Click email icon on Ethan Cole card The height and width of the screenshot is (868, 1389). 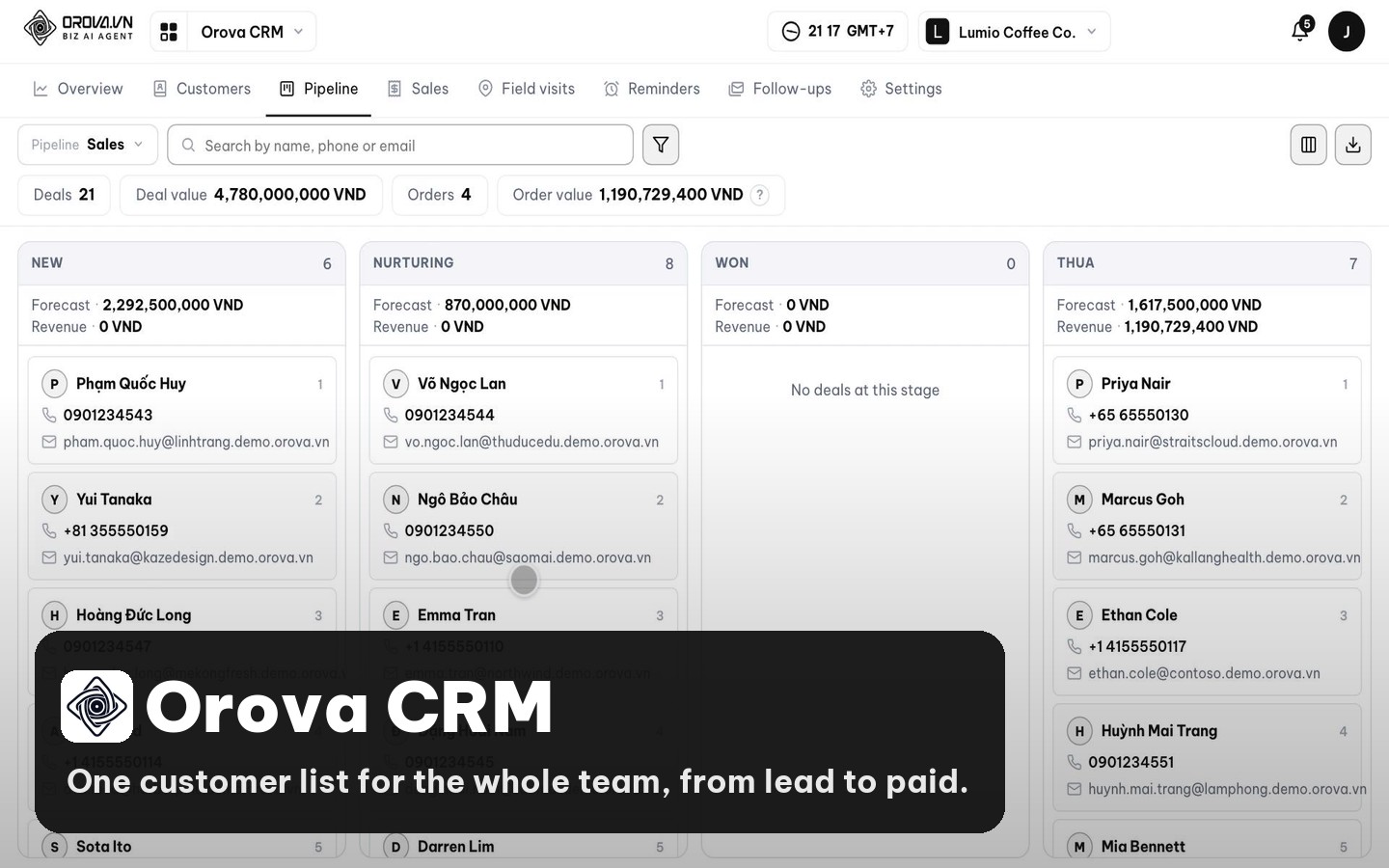[1074, 673]
